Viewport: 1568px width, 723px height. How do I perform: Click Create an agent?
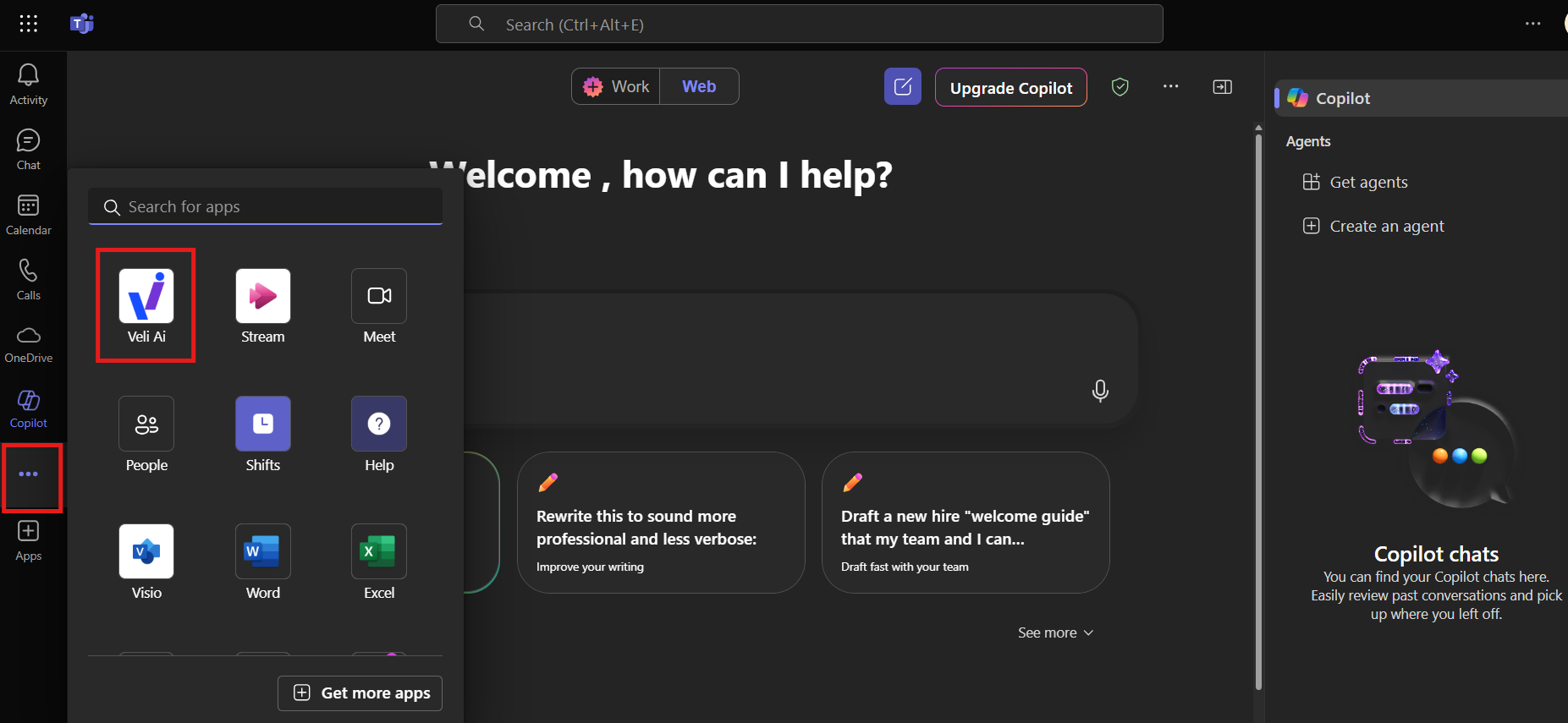pyautogui.click(x=1373, y=226)
